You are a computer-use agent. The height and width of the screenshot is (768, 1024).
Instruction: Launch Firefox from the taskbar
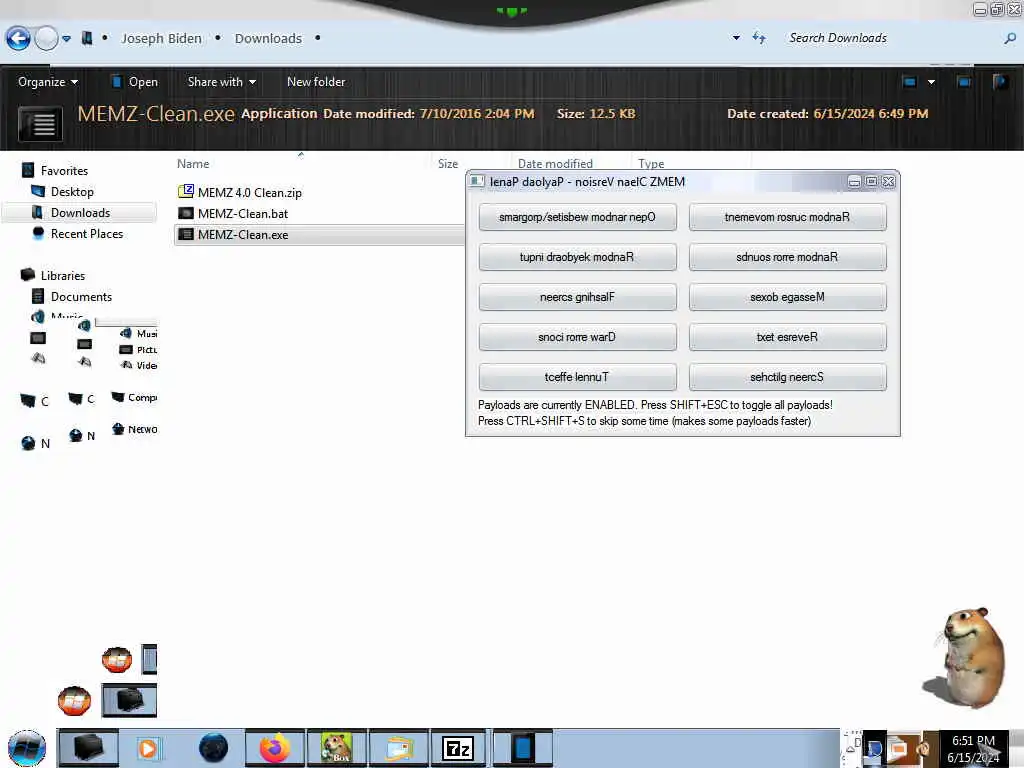pos(275,748)
